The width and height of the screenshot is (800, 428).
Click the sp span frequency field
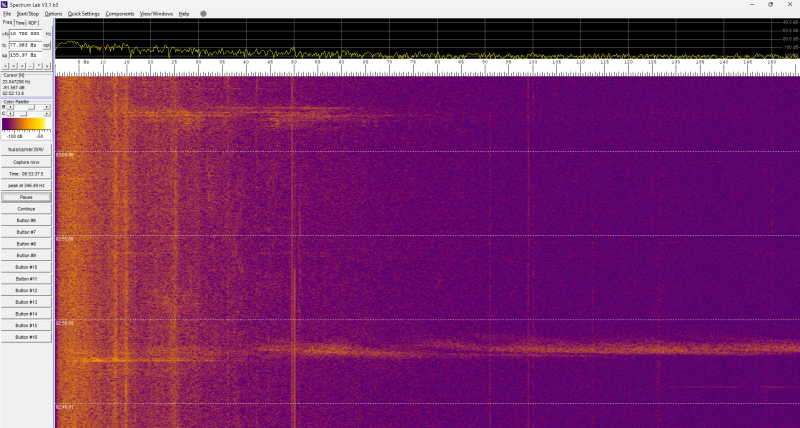[26, 55]
